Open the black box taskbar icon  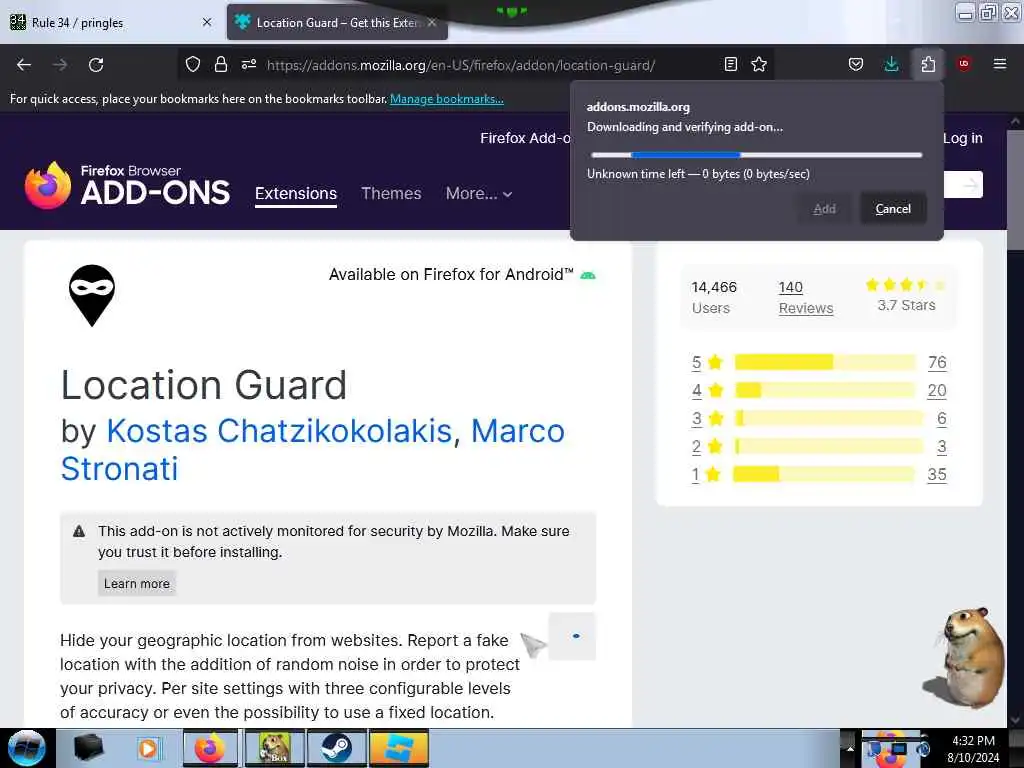click(x=88, y=748)
